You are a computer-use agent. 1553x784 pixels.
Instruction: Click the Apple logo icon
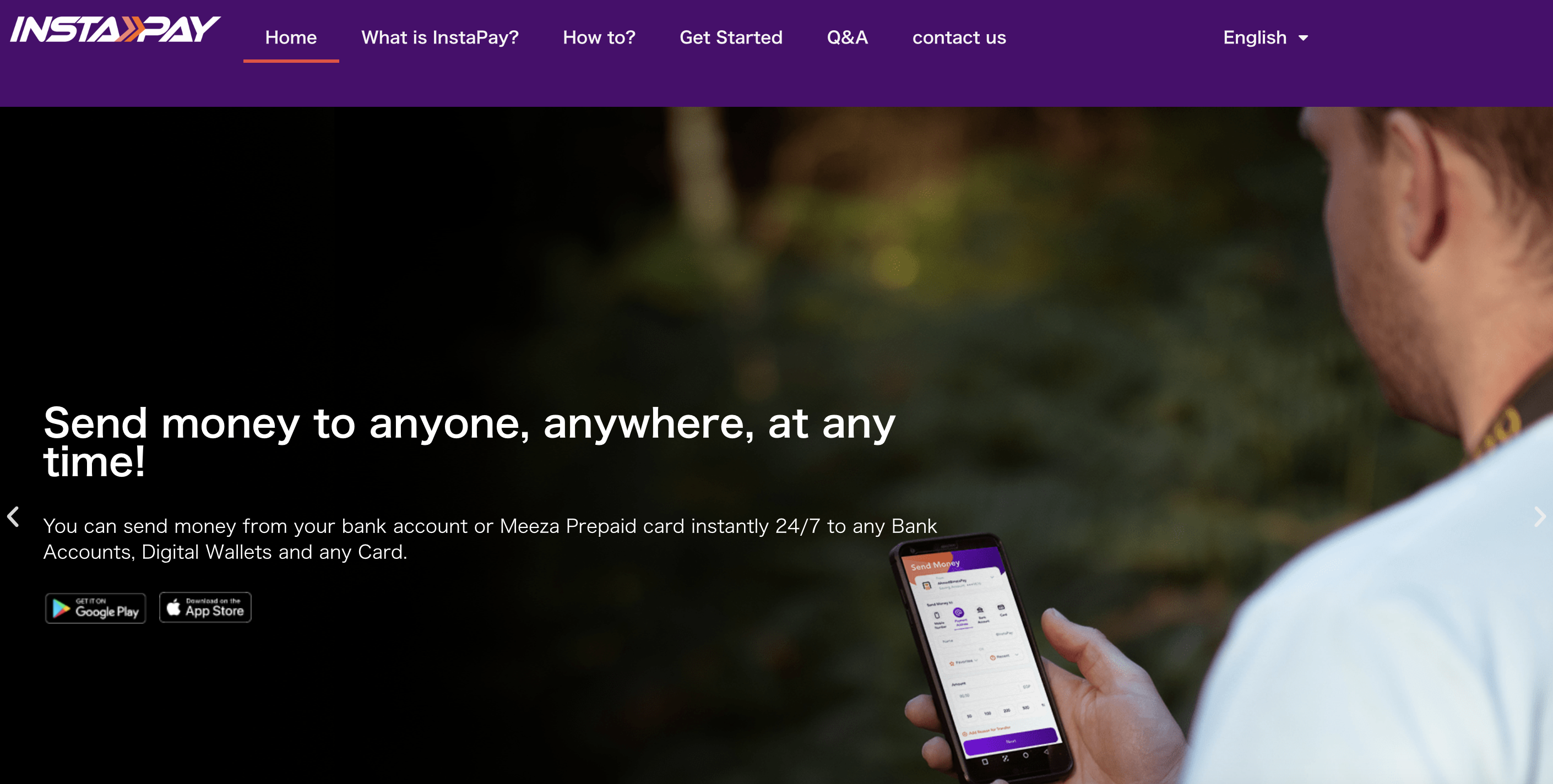173,607
